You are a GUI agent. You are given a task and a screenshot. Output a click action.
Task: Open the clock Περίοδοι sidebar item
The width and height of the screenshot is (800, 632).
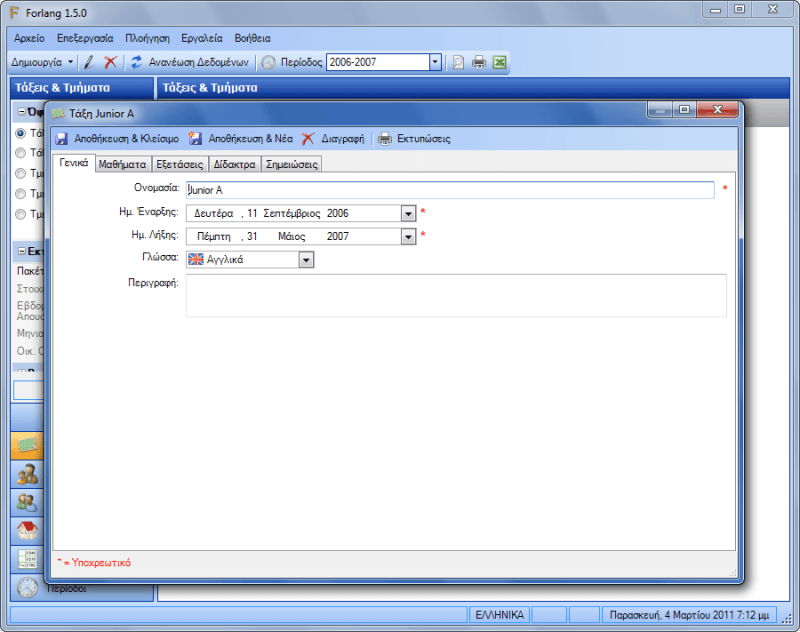coord(27,588)
